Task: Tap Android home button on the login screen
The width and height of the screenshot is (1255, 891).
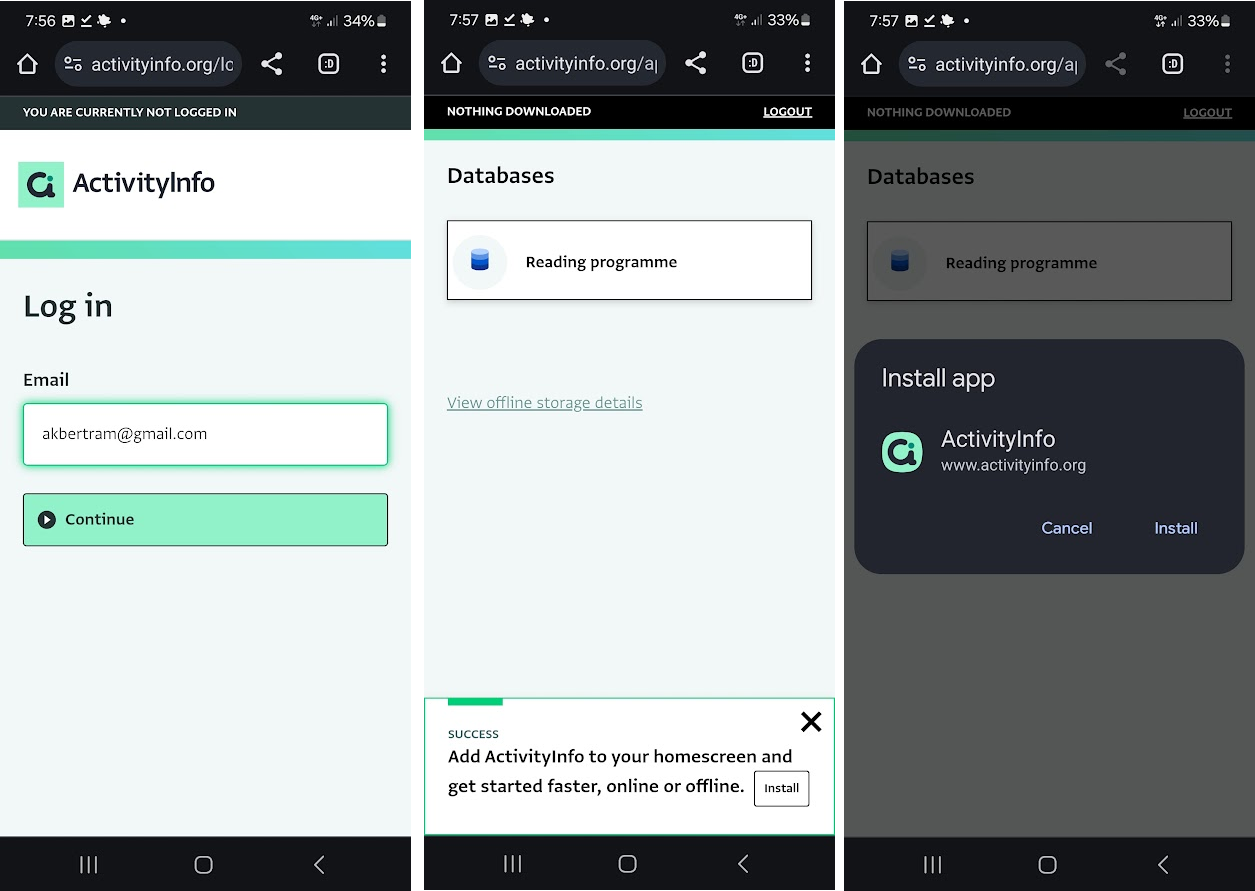Action: point(203,865)
